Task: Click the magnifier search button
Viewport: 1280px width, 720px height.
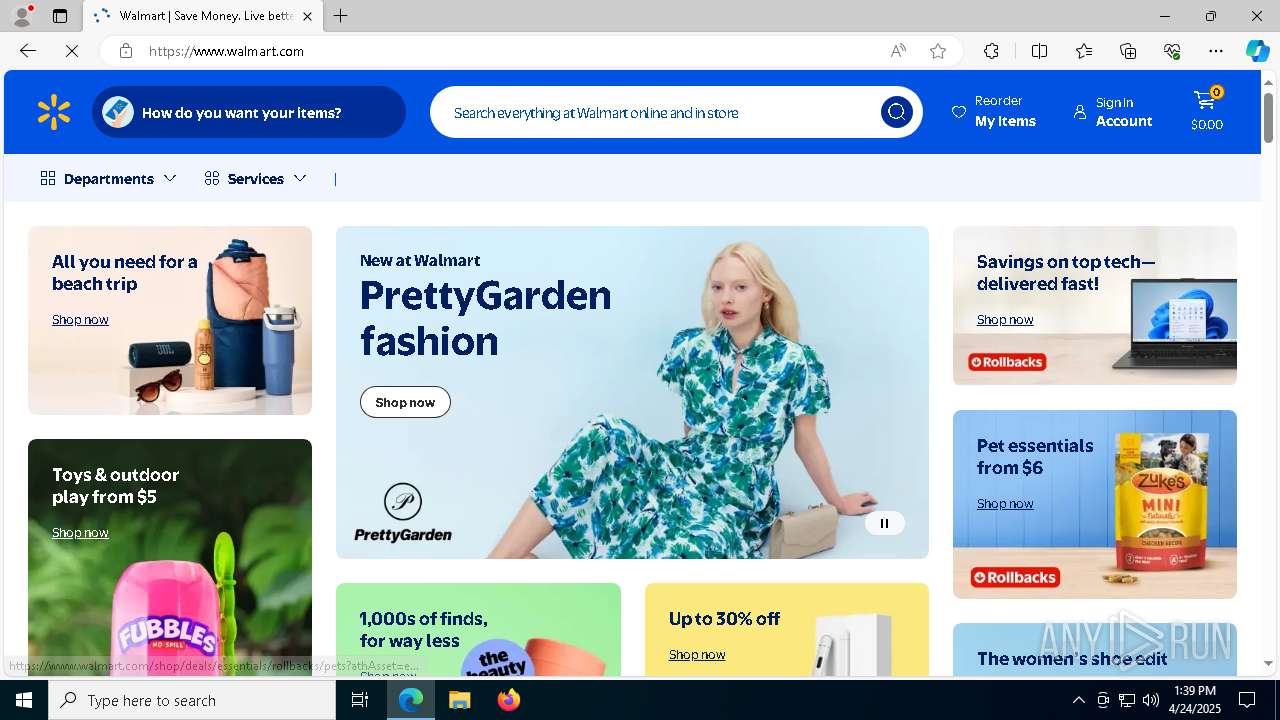Action: [896, 112]
